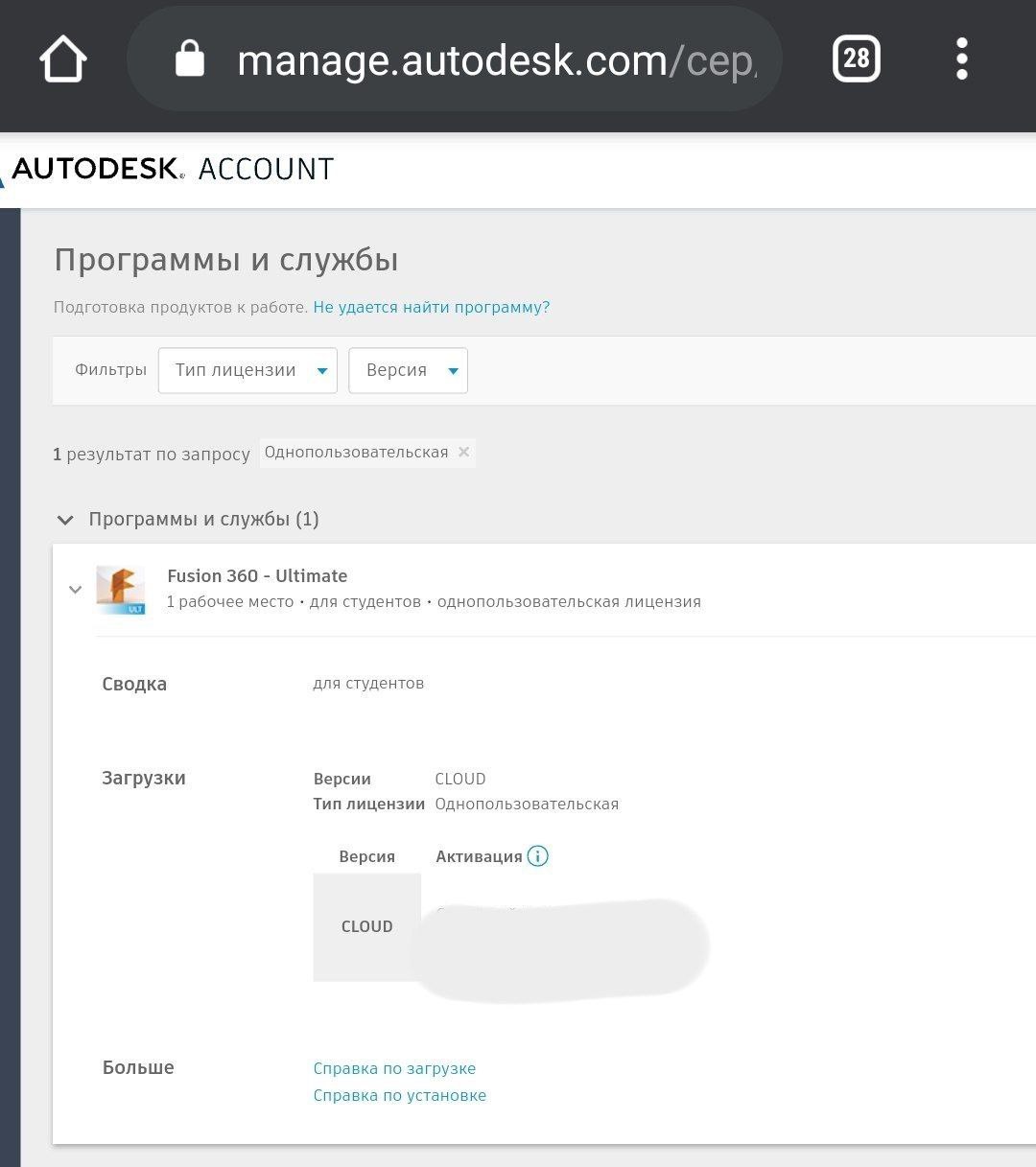Click the Больше section label
This screenshot has height=1167, width=1036.
click(138, 1067)
